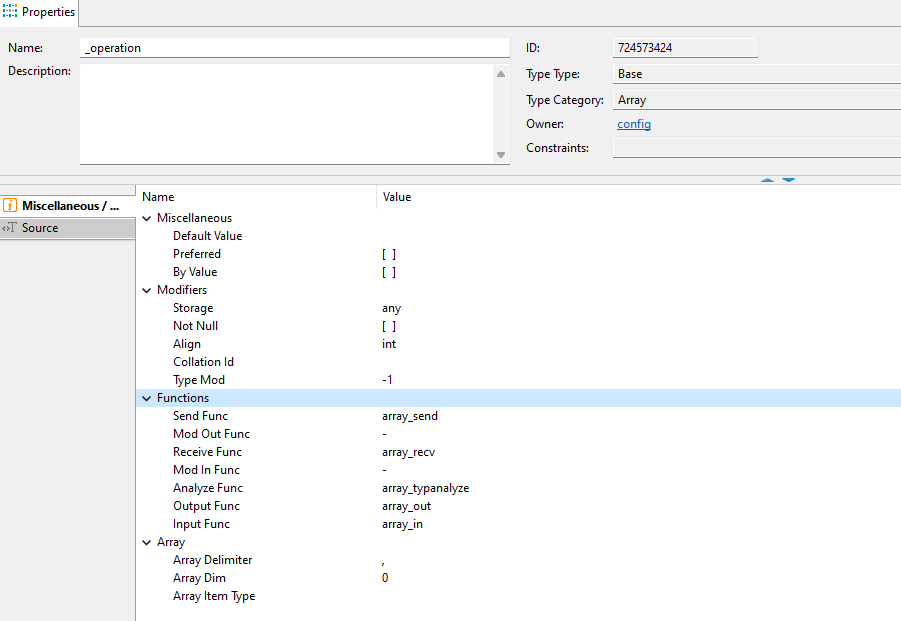The width and height of the screenshot is (901, 621).
Task: Click the Miscellaneous info icon in sidebar
Action: click(10, 205)
